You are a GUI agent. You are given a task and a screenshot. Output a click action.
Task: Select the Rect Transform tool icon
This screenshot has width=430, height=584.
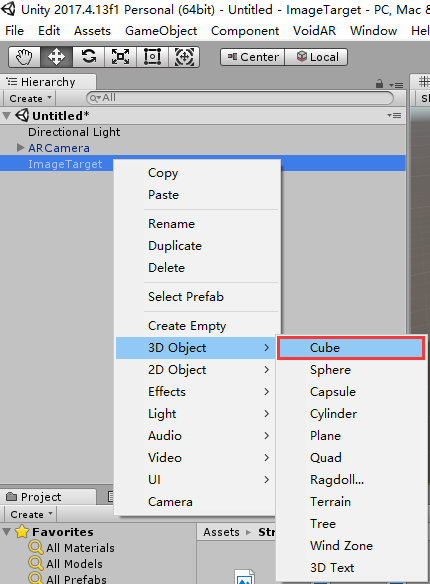click(x=152, y=57)
